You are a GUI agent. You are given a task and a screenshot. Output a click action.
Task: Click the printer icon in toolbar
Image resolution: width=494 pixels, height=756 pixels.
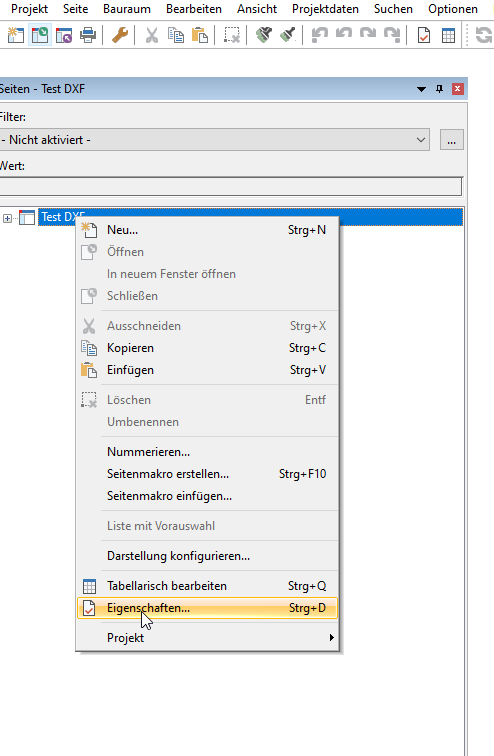click(88, 35)
